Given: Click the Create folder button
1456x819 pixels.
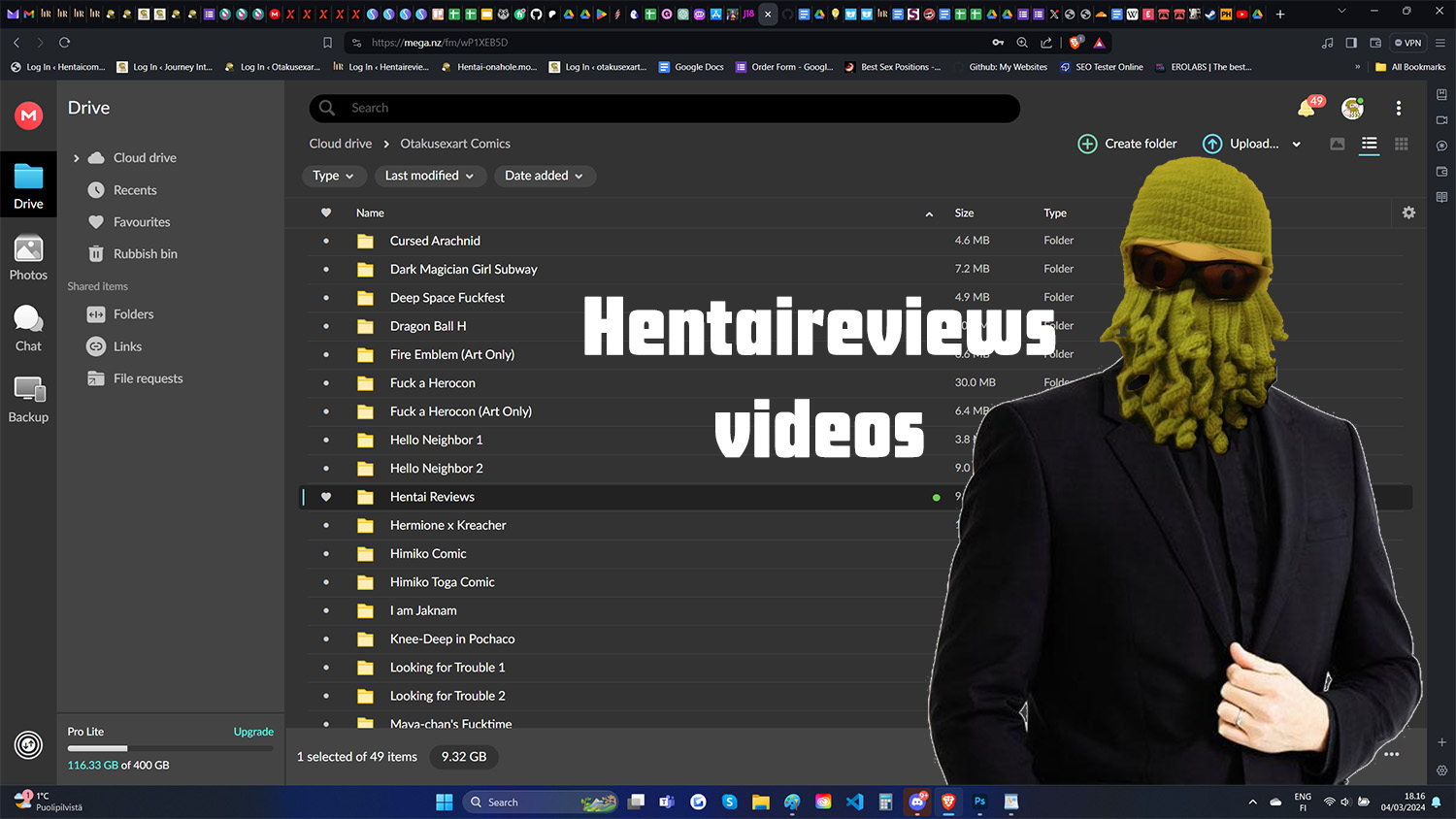Looking at the screenshot, I should pyautogui.click(x=1127, y=144).
